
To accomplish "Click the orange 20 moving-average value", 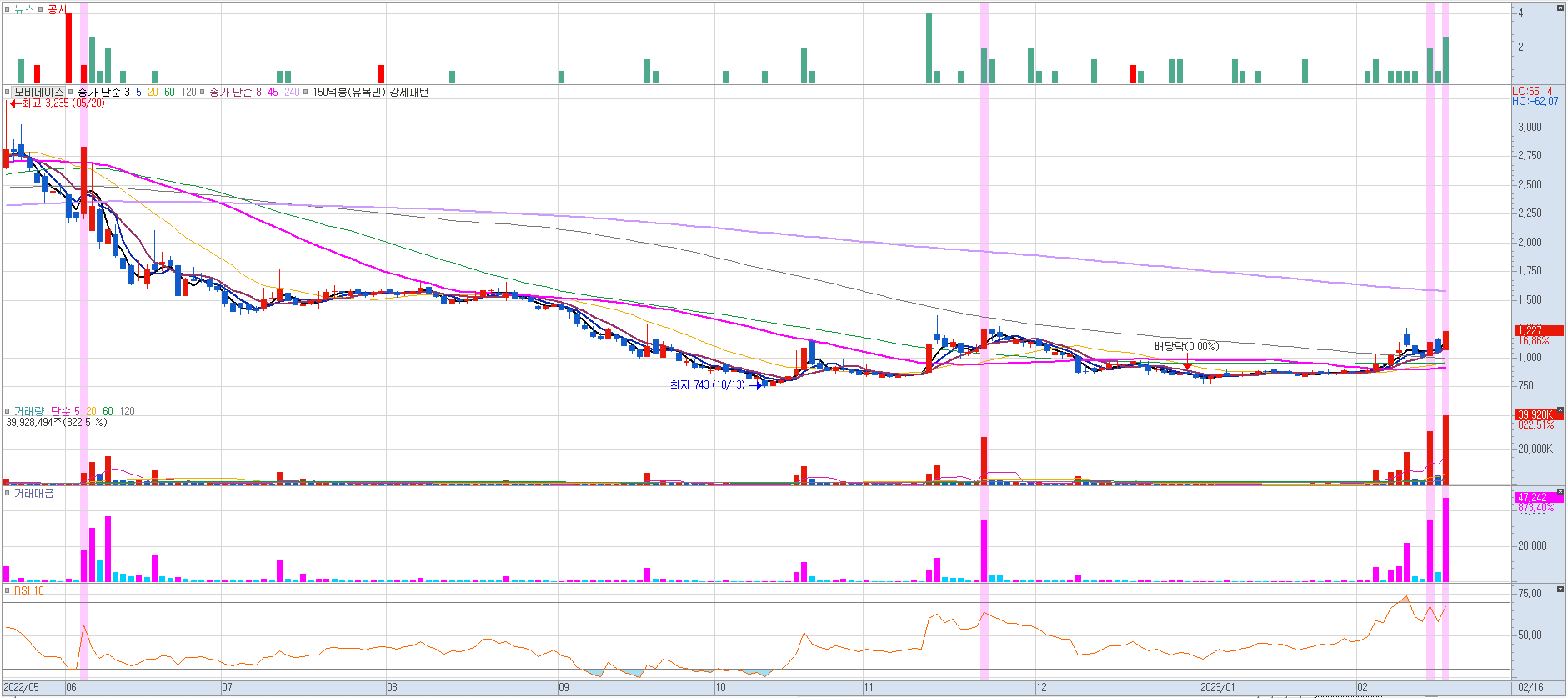I will tap(153, 92).
